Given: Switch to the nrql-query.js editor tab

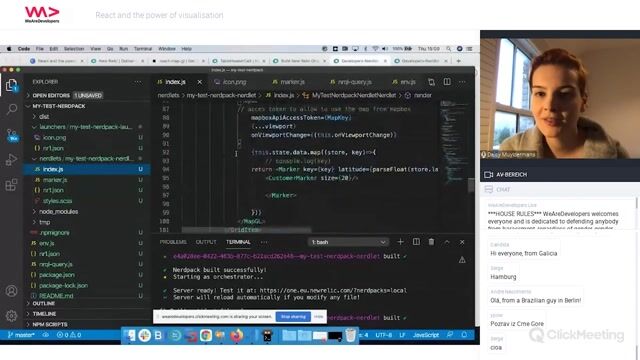Looking at the screenshot, I should pos(354,82).
